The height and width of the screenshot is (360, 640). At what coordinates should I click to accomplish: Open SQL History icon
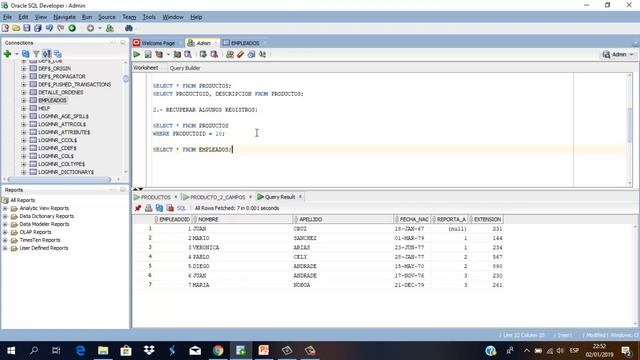(x=251, y=54)
